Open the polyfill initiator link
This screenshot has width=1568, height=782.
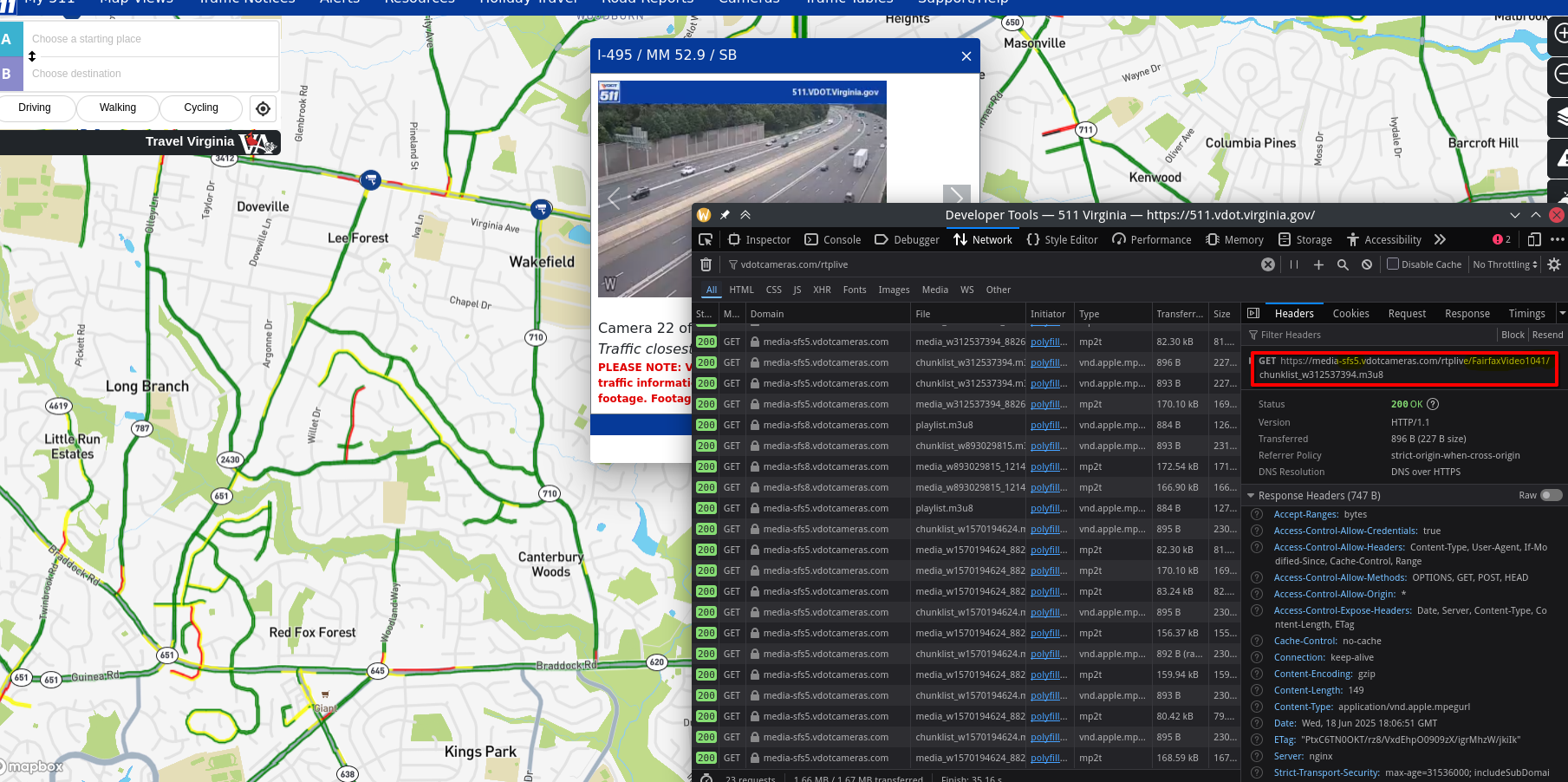point(1047,341)
